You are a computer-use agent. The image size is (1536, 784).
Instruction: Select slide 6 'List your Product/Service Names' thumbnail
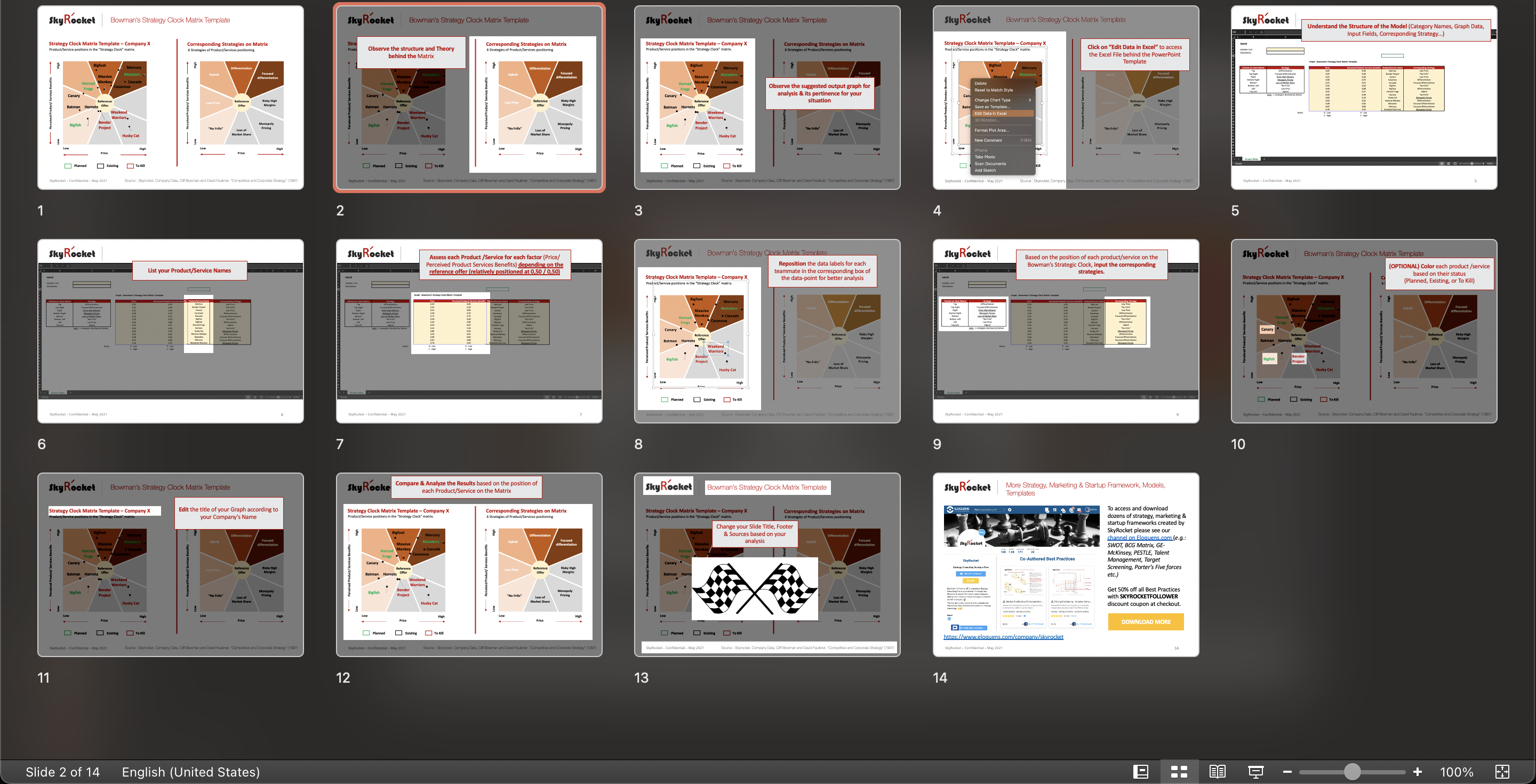click(x=171, y=332)
